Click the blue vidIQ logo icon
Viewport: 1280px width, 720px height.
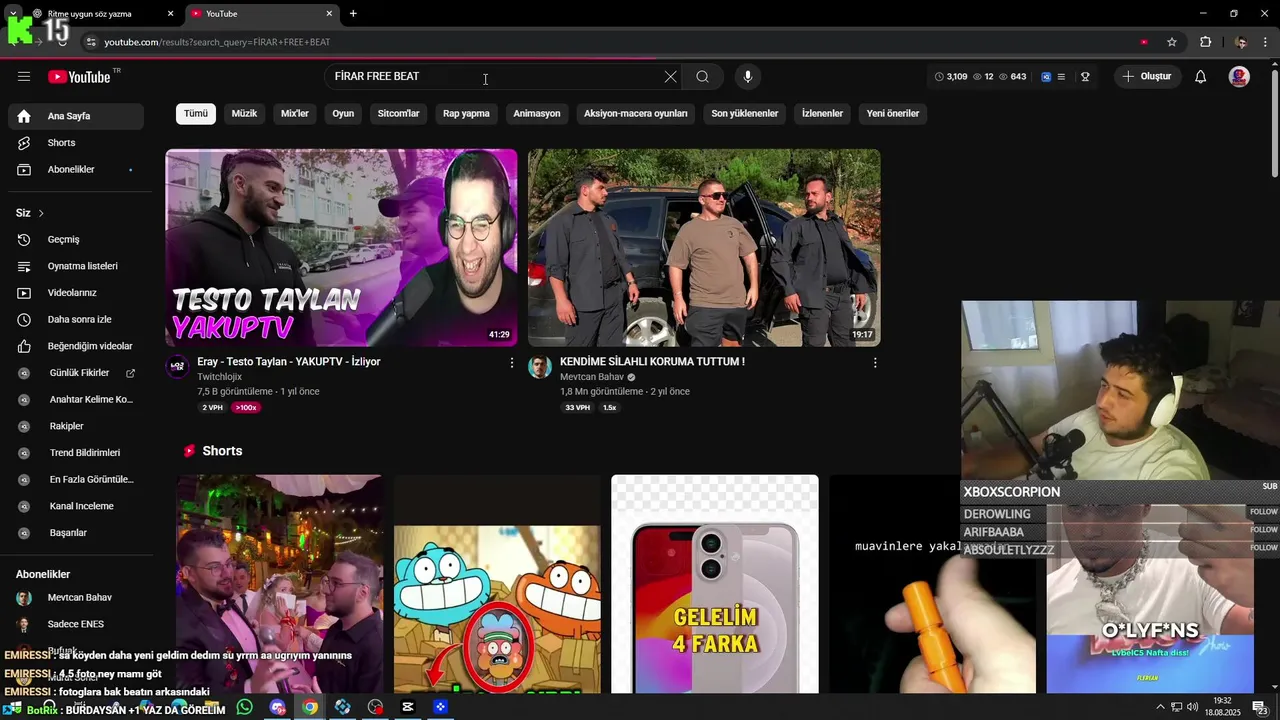point(1046,77)
